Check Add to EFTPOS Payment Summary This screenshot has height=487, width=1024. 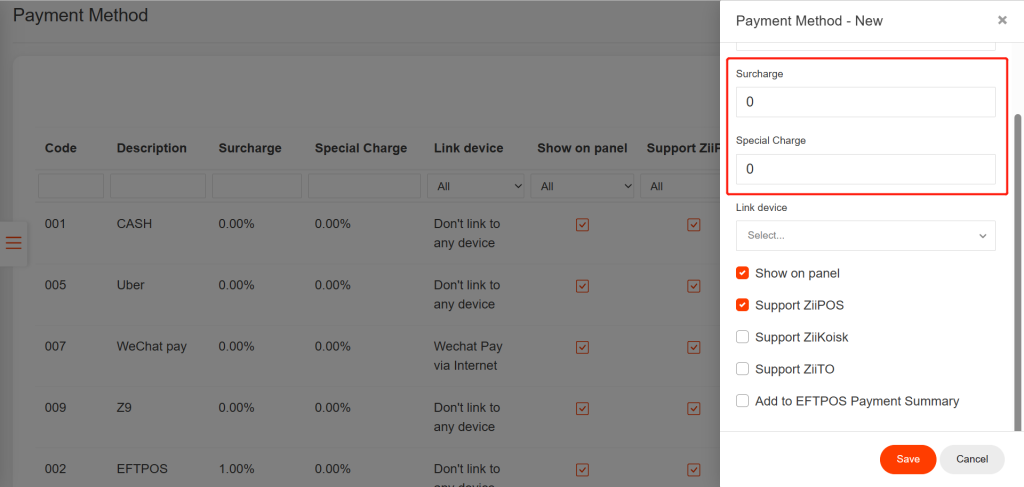click(742, 401)
